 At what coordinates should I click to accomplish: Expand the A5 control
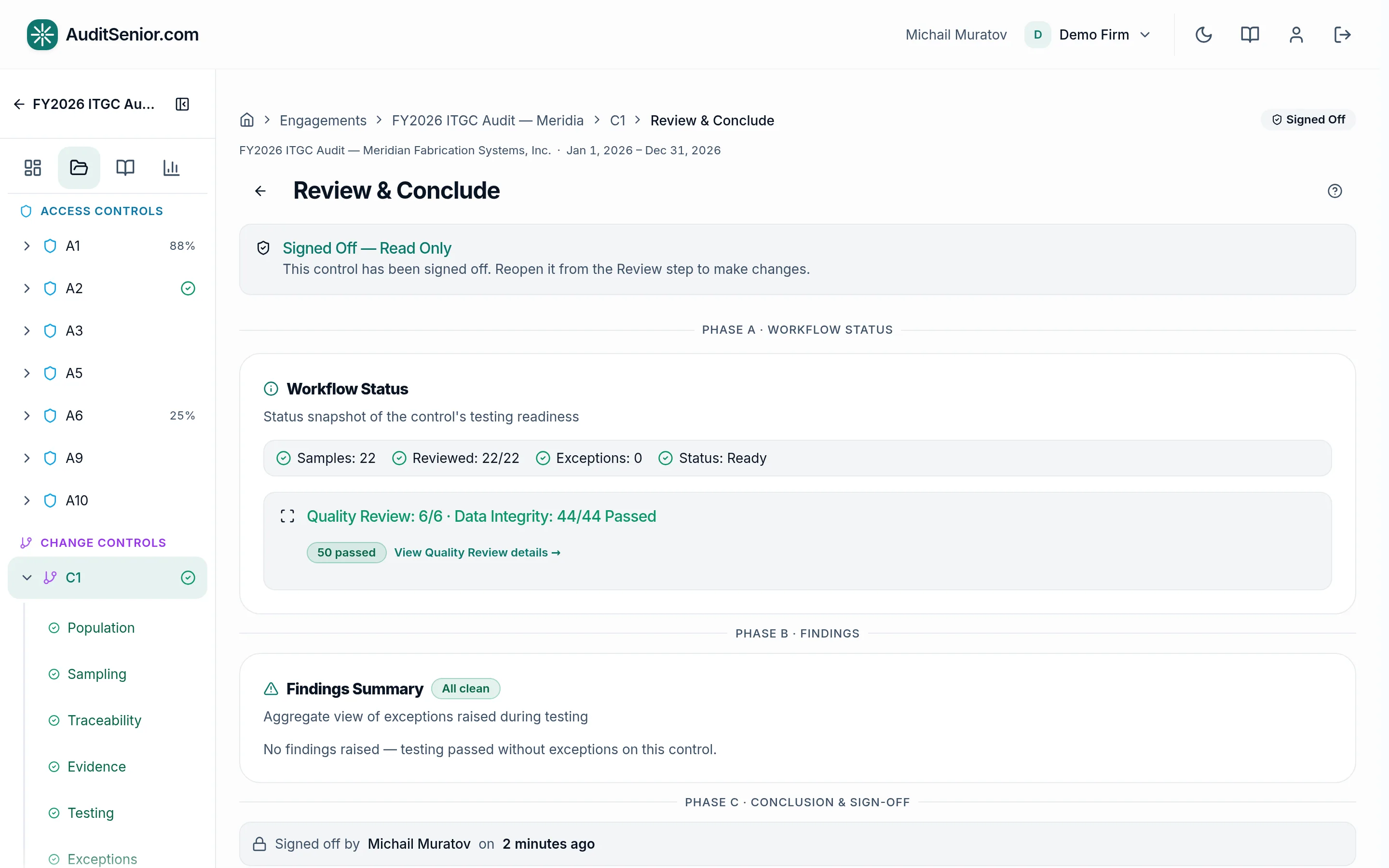tap(27, 373)
